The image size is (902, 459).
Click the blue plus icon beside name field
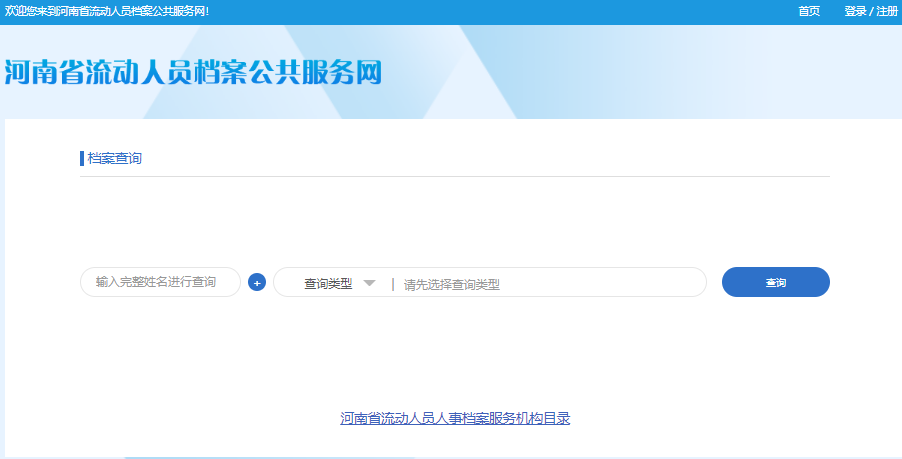pos(257,283)
